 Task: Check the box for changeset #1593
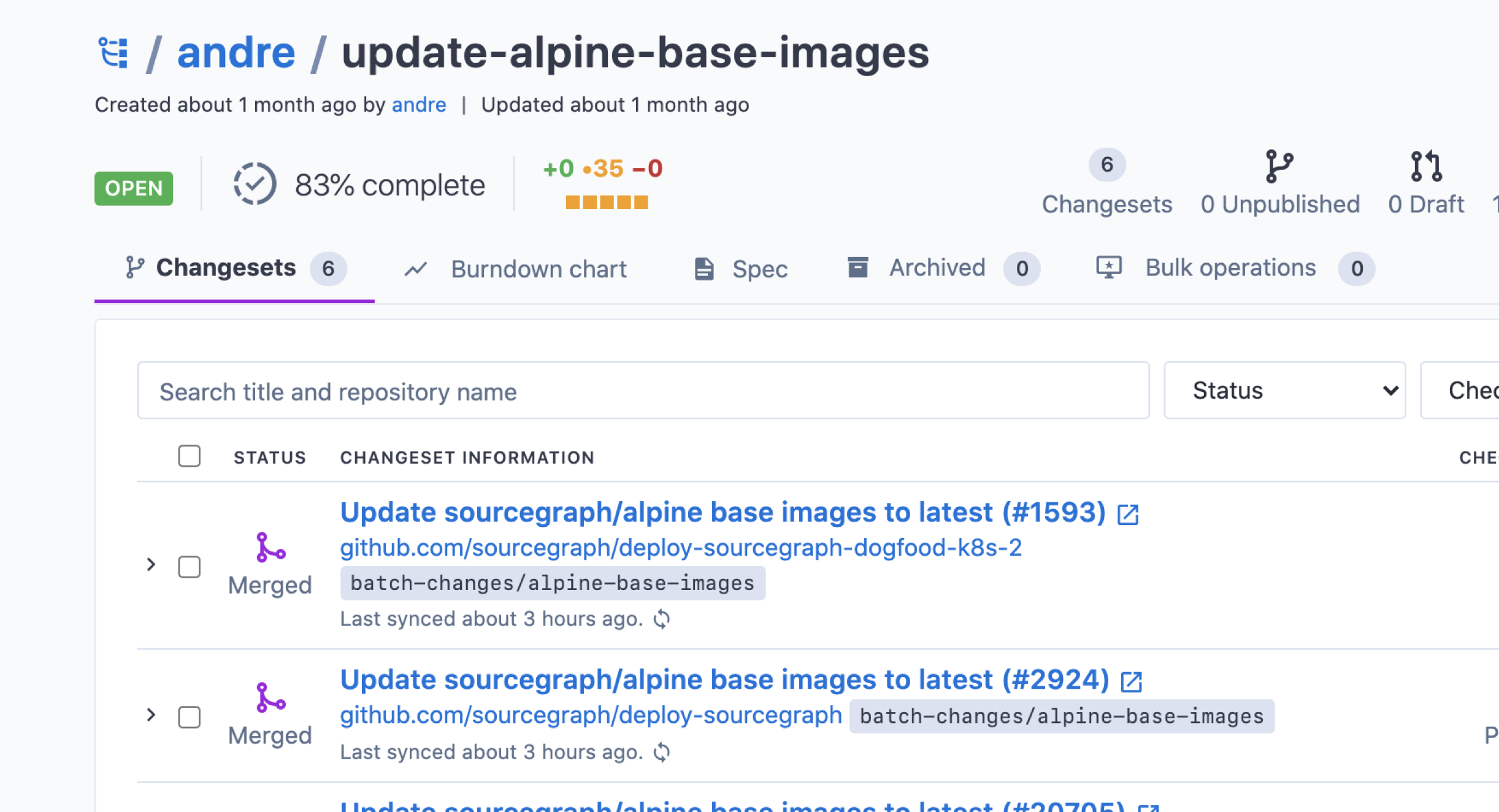tap(189, 567)
